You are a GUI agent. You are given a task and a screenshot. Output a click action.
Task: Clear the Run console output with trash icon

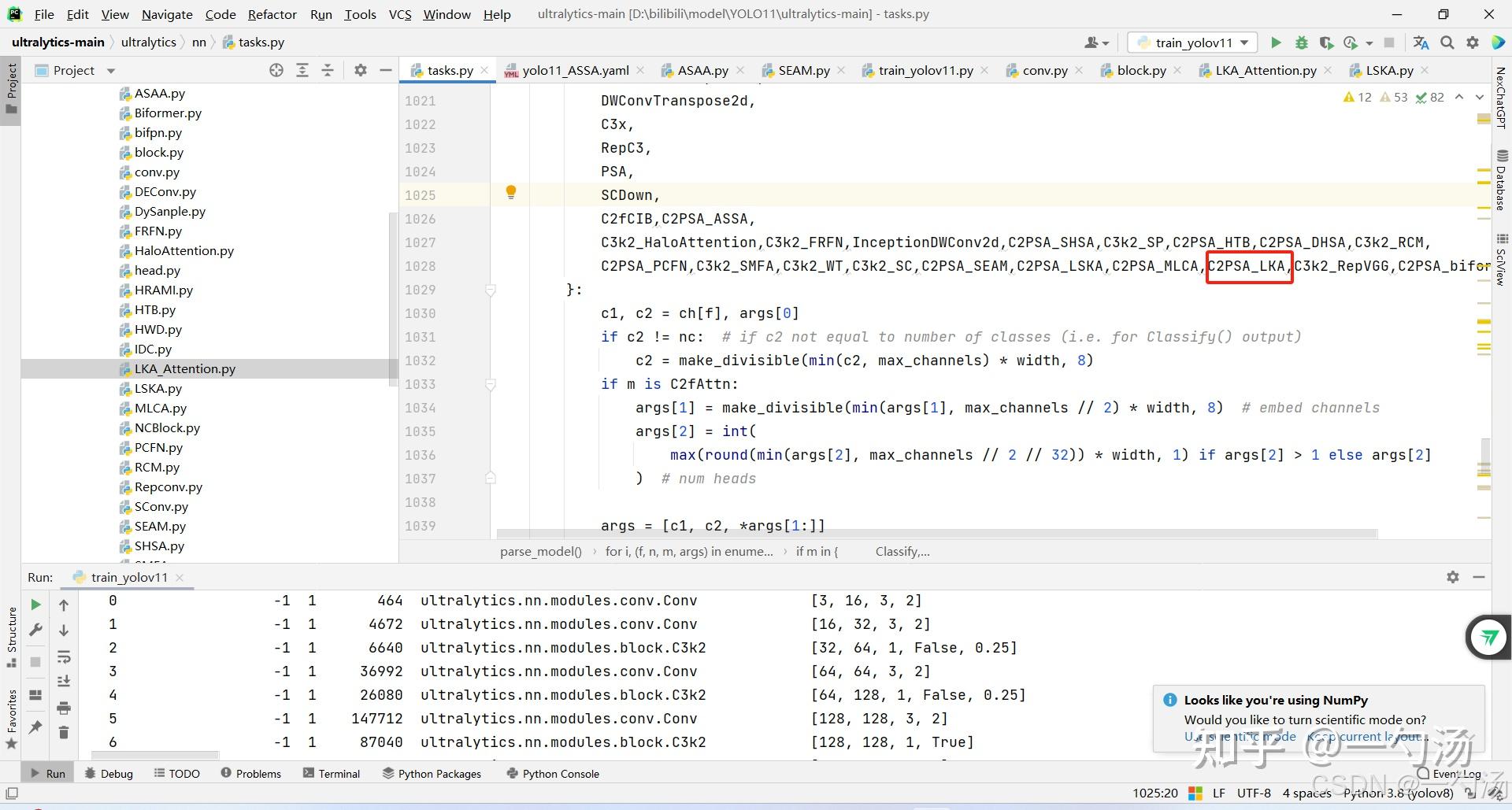(x=64, y=734)
